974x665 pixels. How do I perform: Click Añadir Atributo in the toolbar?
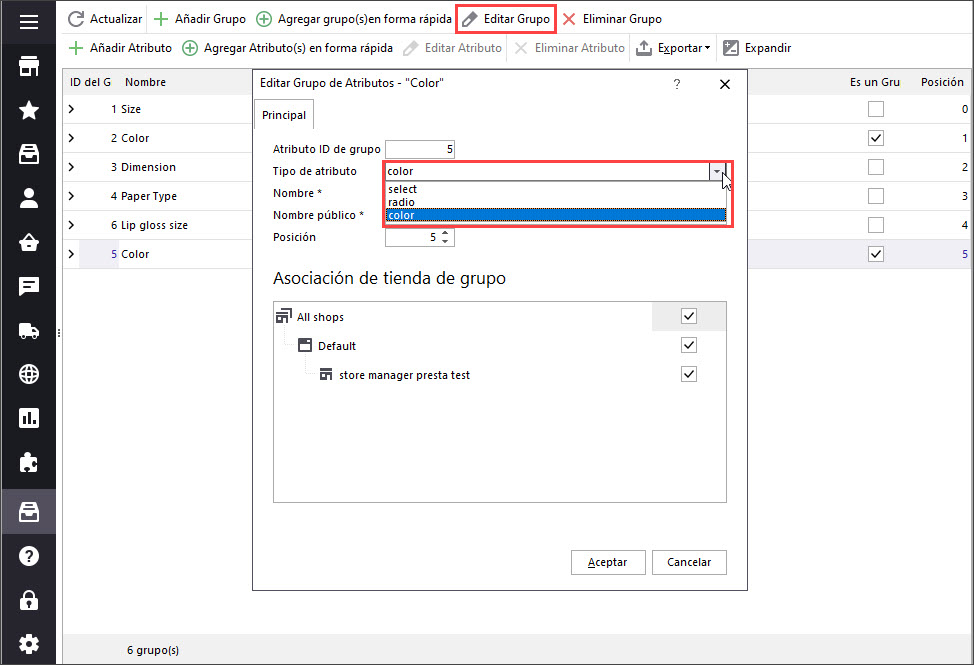point(120,48)
